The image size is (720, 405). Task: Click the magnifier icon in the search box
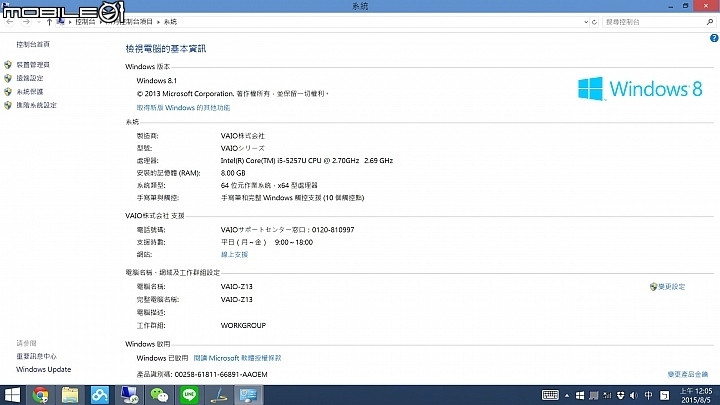tap(710, 22)
